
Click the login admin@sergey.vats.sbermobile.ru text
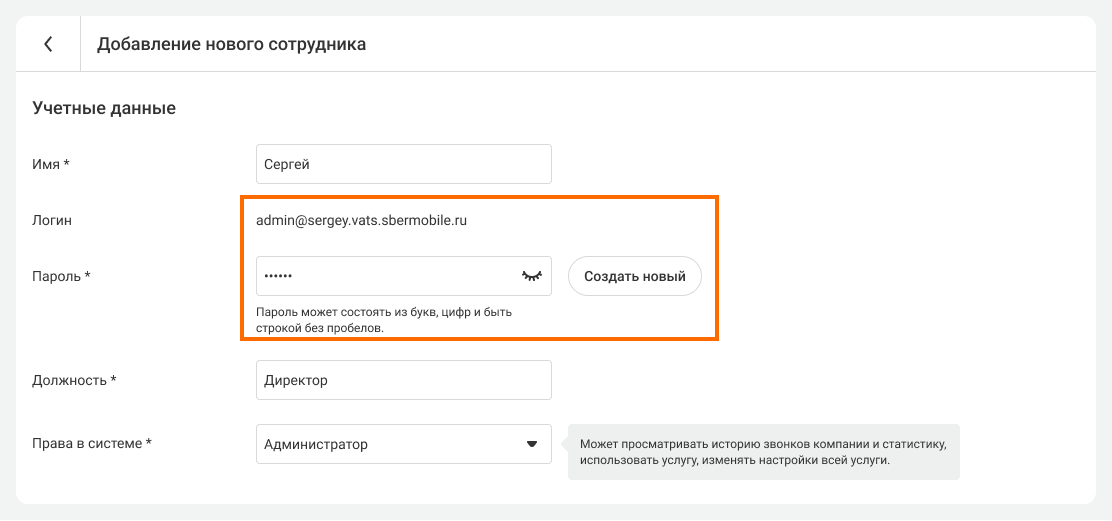pyautogui.click(x=361, y=220)
